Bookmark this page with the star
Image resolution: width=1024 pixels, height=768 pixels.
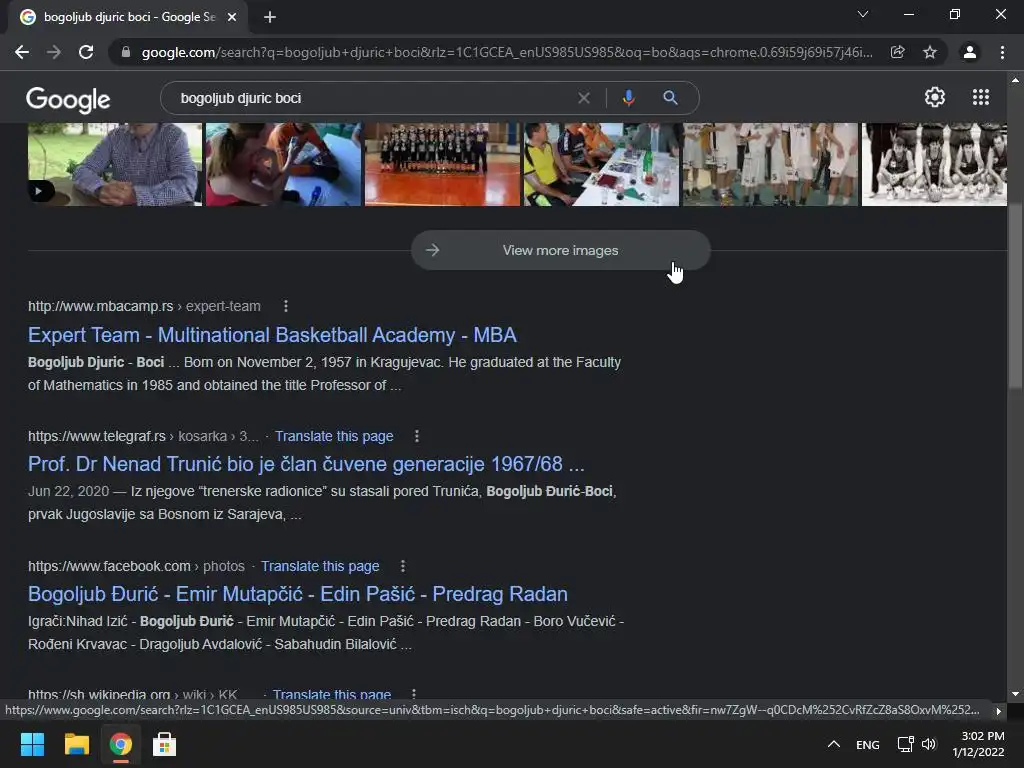930,52
